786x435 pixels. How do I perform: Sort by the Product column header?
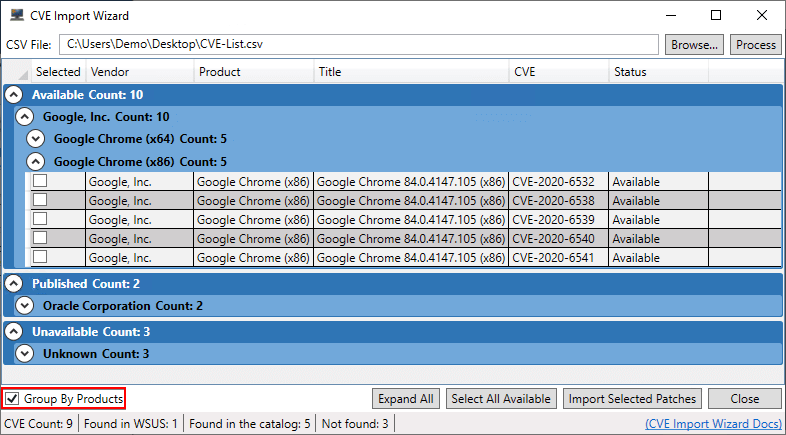[x=254, y=72]
